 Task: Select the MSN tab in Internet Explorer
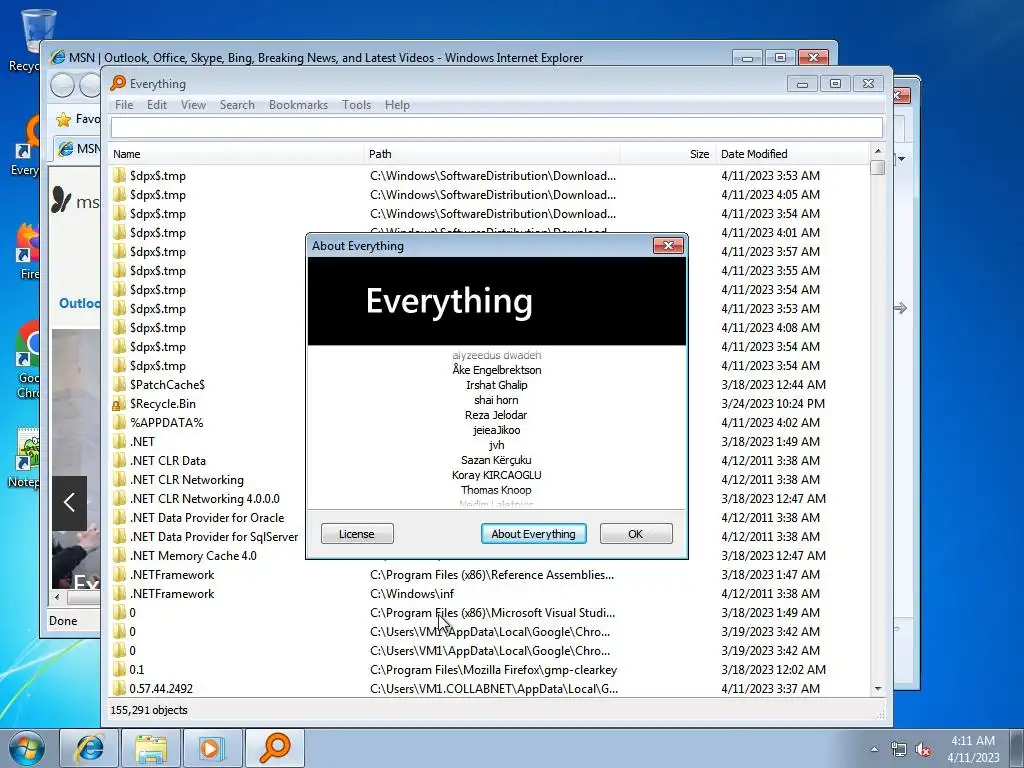click(x=77, y=149)
